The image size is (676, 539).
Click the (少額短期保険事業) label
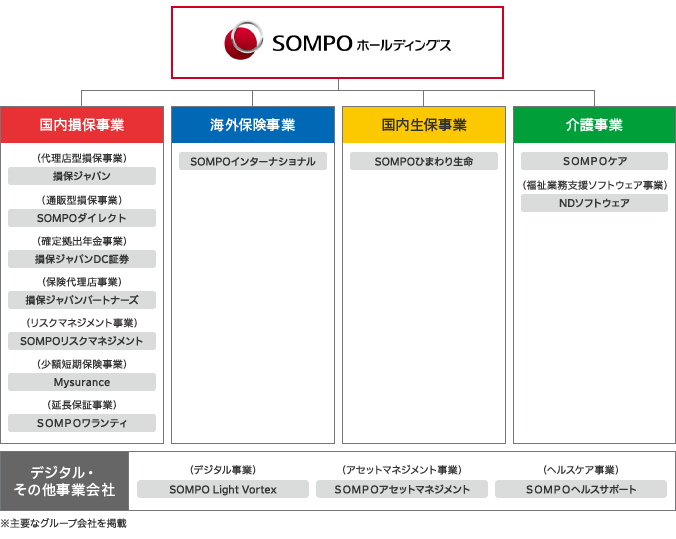click(x=82, y=364)
